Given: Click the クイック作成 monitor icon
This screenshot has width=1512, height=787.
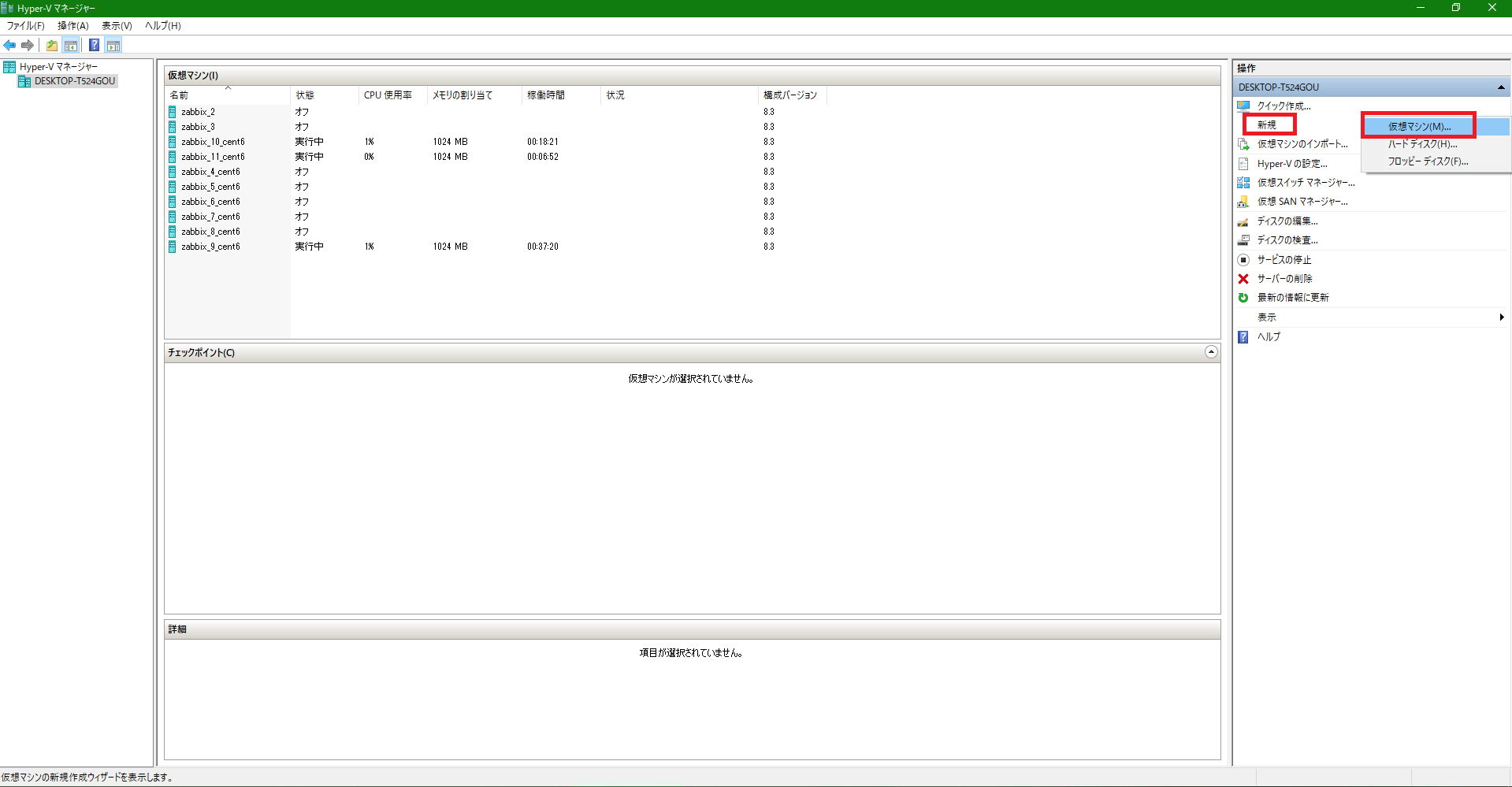Looking at the screenshot, I should (1243, 106).
